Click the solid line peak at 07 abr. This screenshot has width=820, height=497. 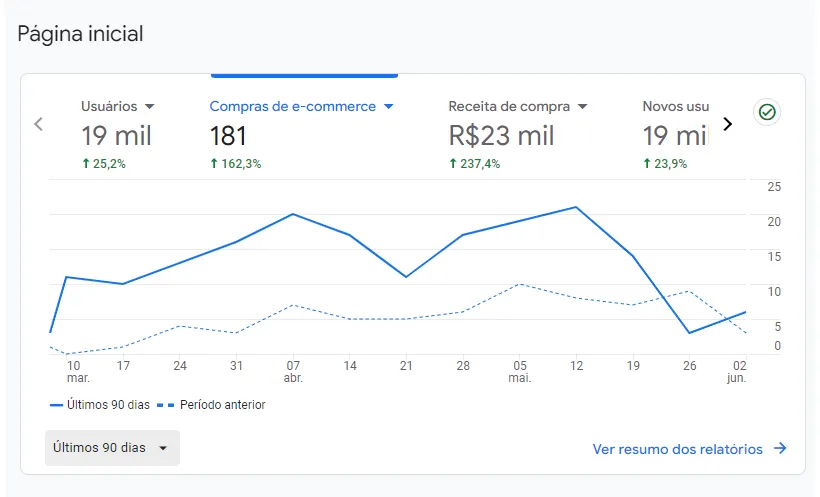click(x=293, y=214)
